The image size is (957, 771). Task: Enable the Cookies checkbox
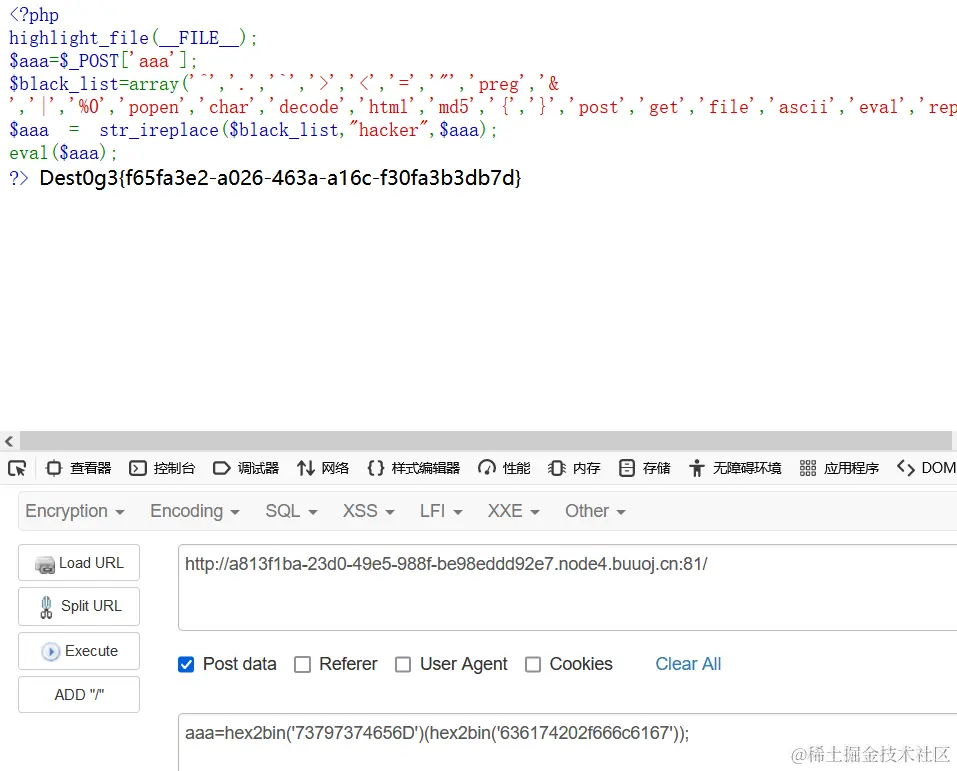tap(533, 664)
